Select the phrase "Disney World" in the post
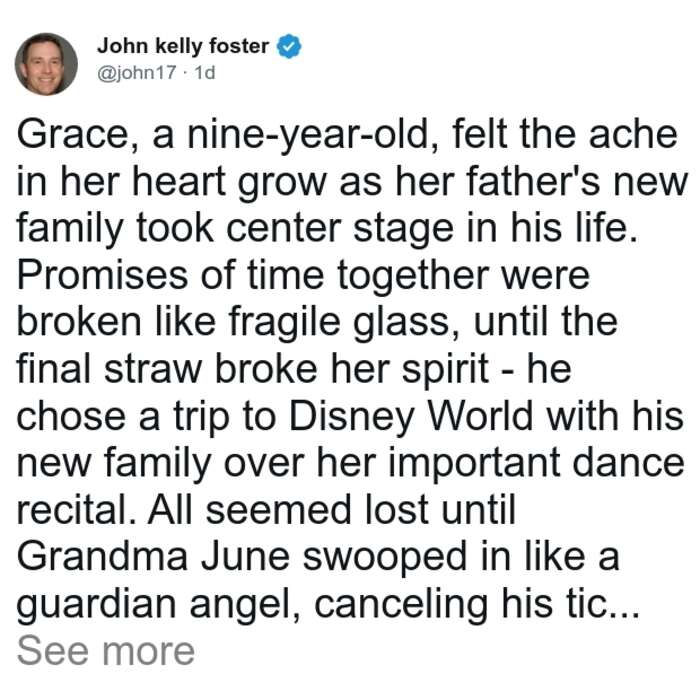Screen dimensions: 700x700 click(411, 416)
